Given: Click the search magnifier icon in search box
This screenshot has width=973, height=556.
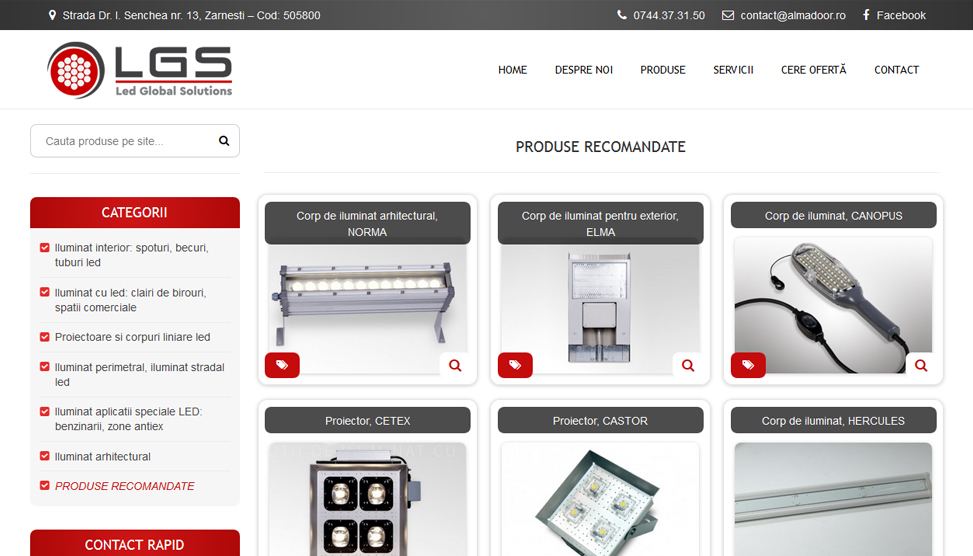Looking at the screenshot, I should (x=224, y=141).
